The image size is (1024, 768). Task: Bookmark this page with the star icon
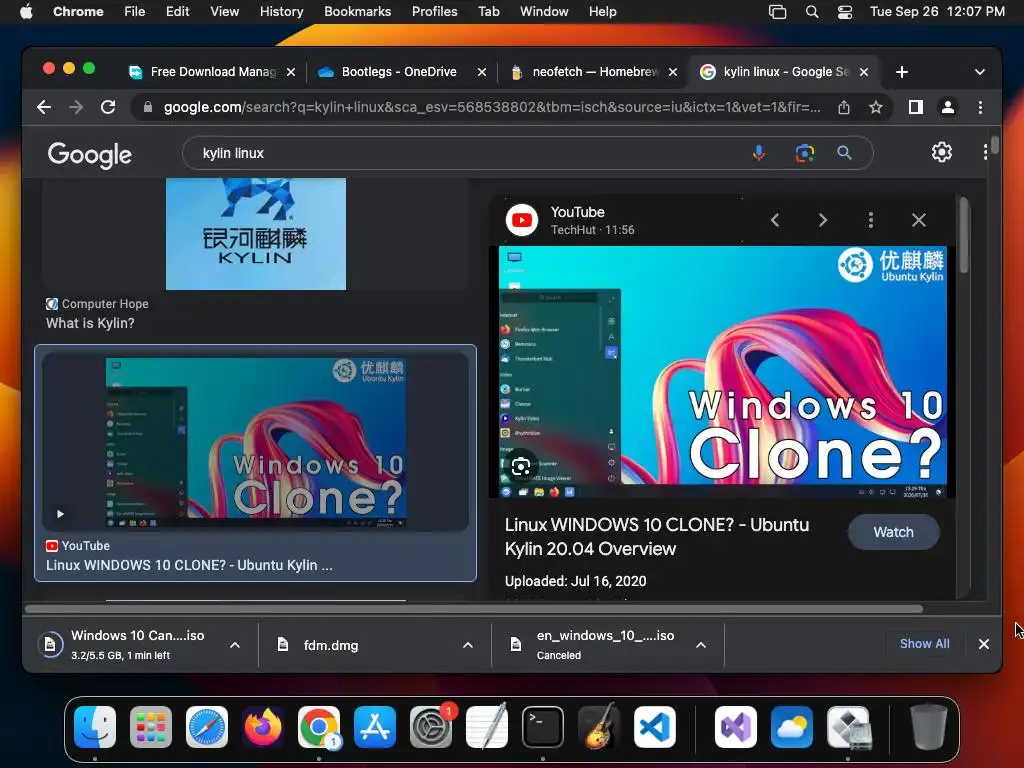point(876,107)
